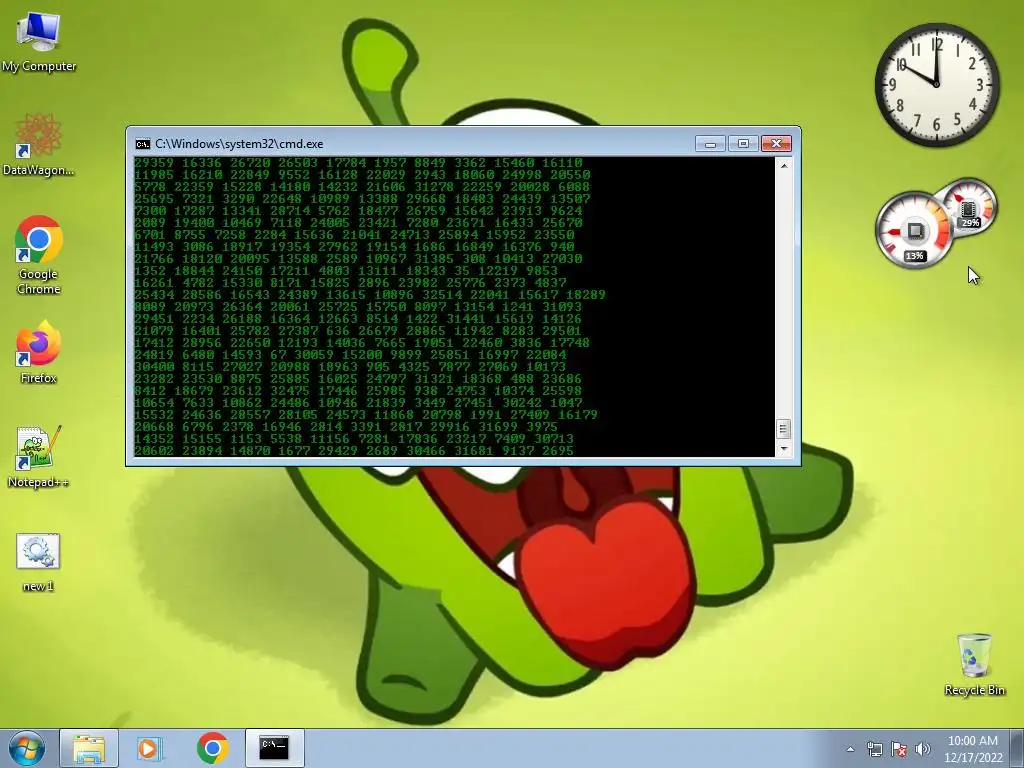Click the cmd scrollbar thumb
The height and width of the screenshot is (768, 1024).
click(784, 429)
